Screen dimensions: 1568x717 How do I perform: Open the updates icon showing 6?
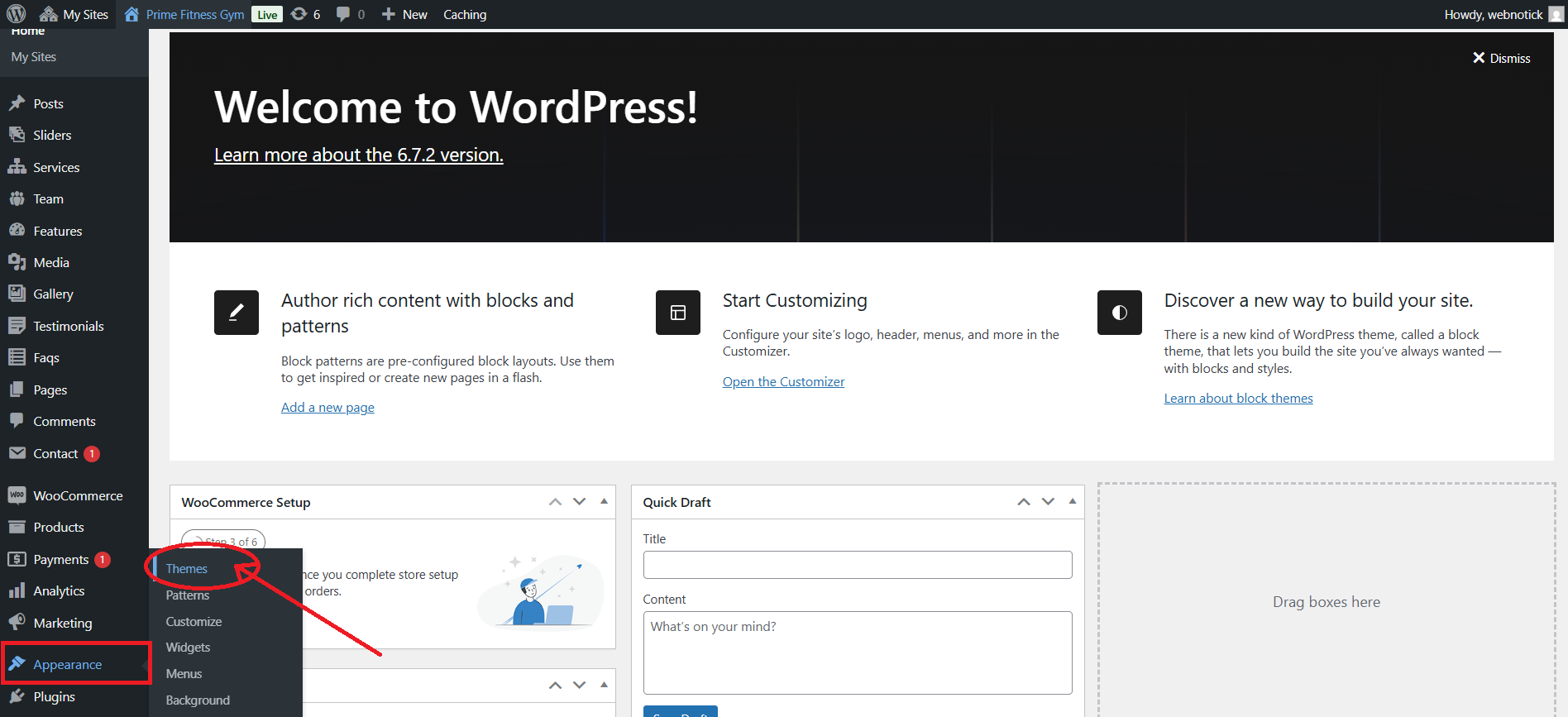(305, 14)
